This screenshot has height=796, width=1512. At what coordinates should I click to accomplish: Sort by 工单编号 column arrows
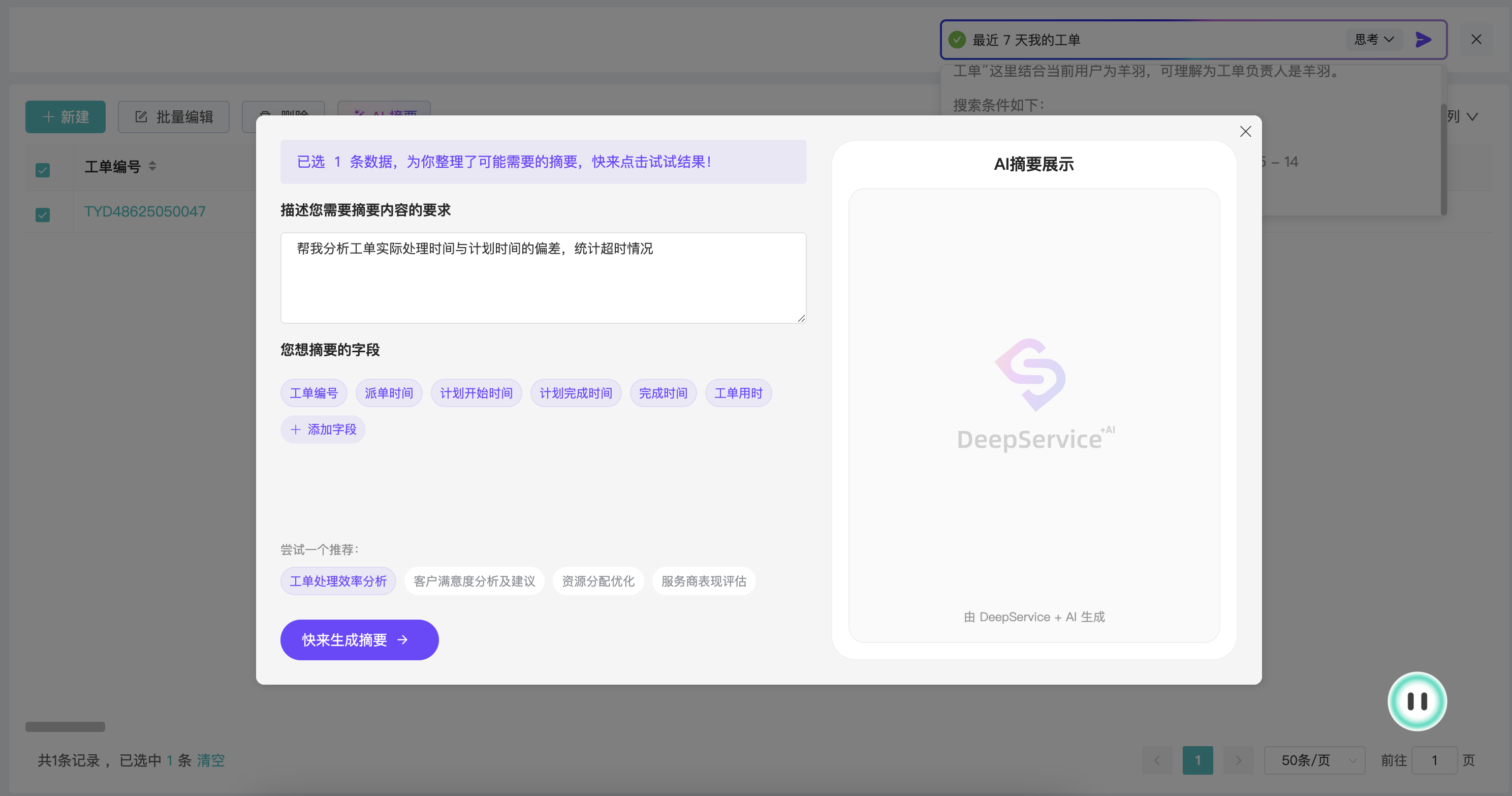(152, 166)
